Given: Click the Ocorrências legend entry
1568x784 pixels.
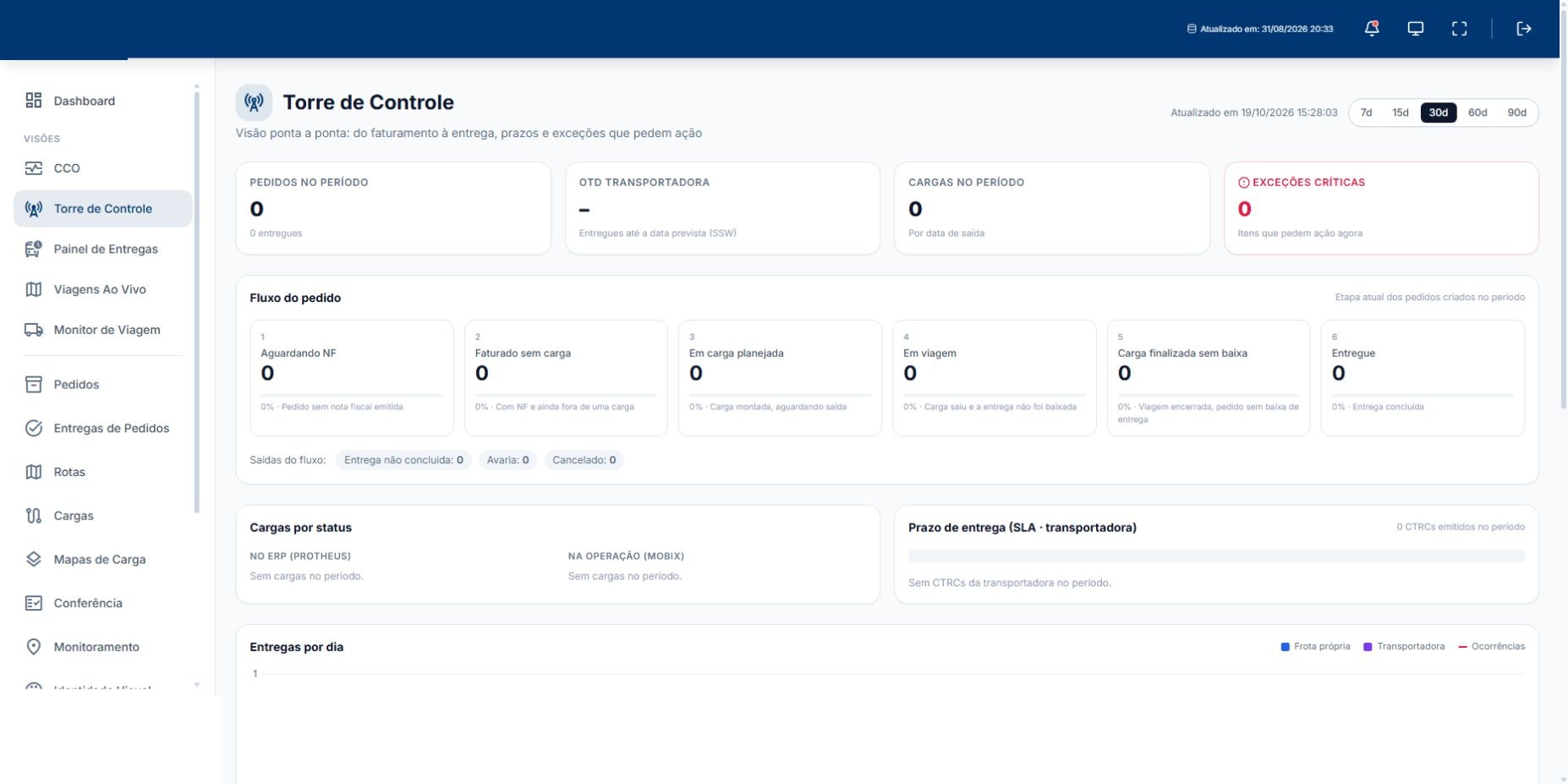Looking at the screenshot, I should coord(1491,646).
